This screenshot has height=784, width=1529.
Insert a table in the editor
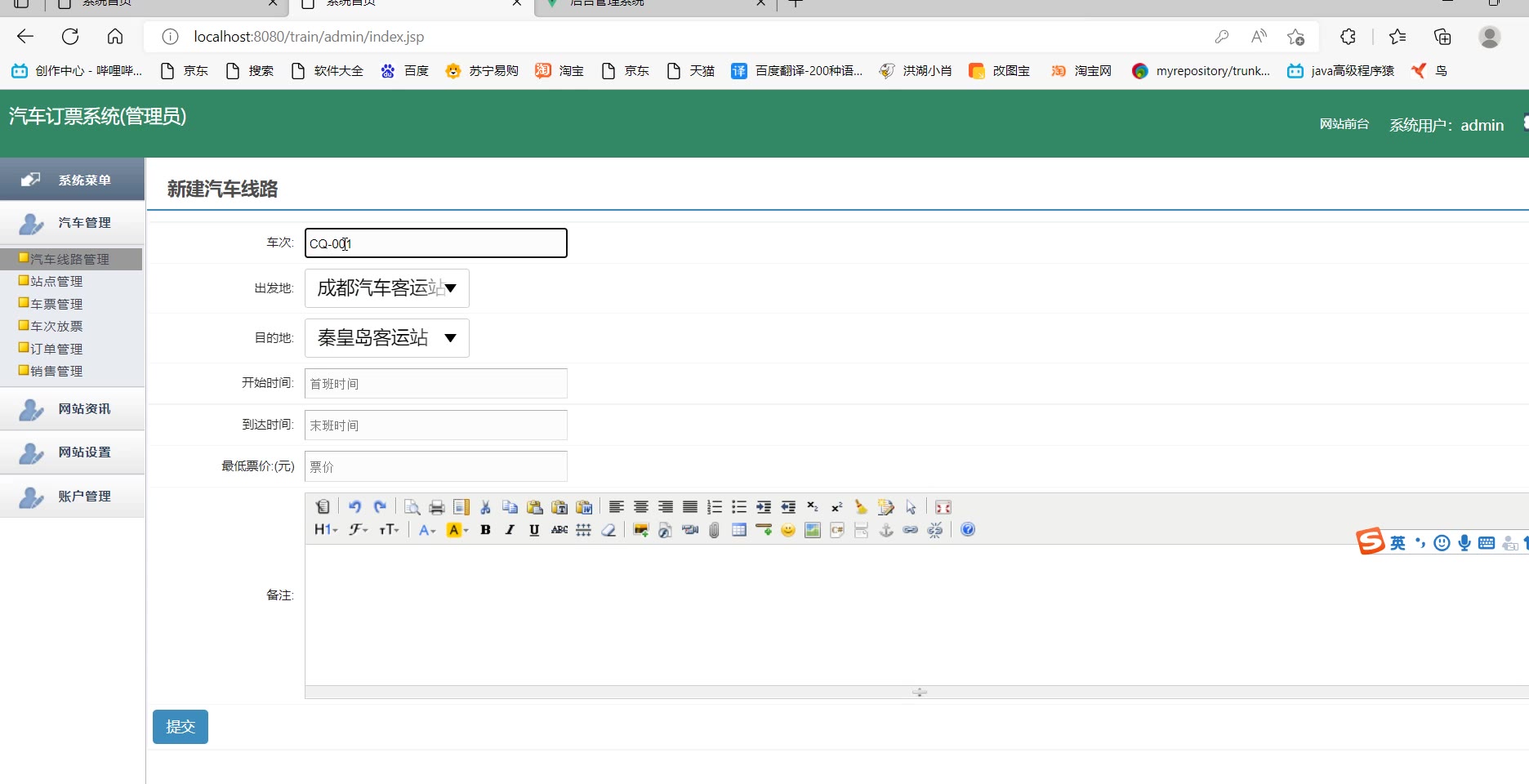pos(739,530)
